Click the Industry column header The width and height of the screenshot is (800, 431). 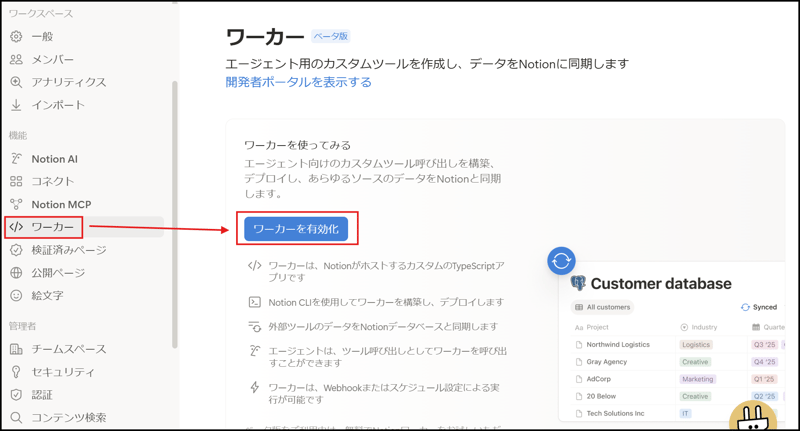pos(699,327)
